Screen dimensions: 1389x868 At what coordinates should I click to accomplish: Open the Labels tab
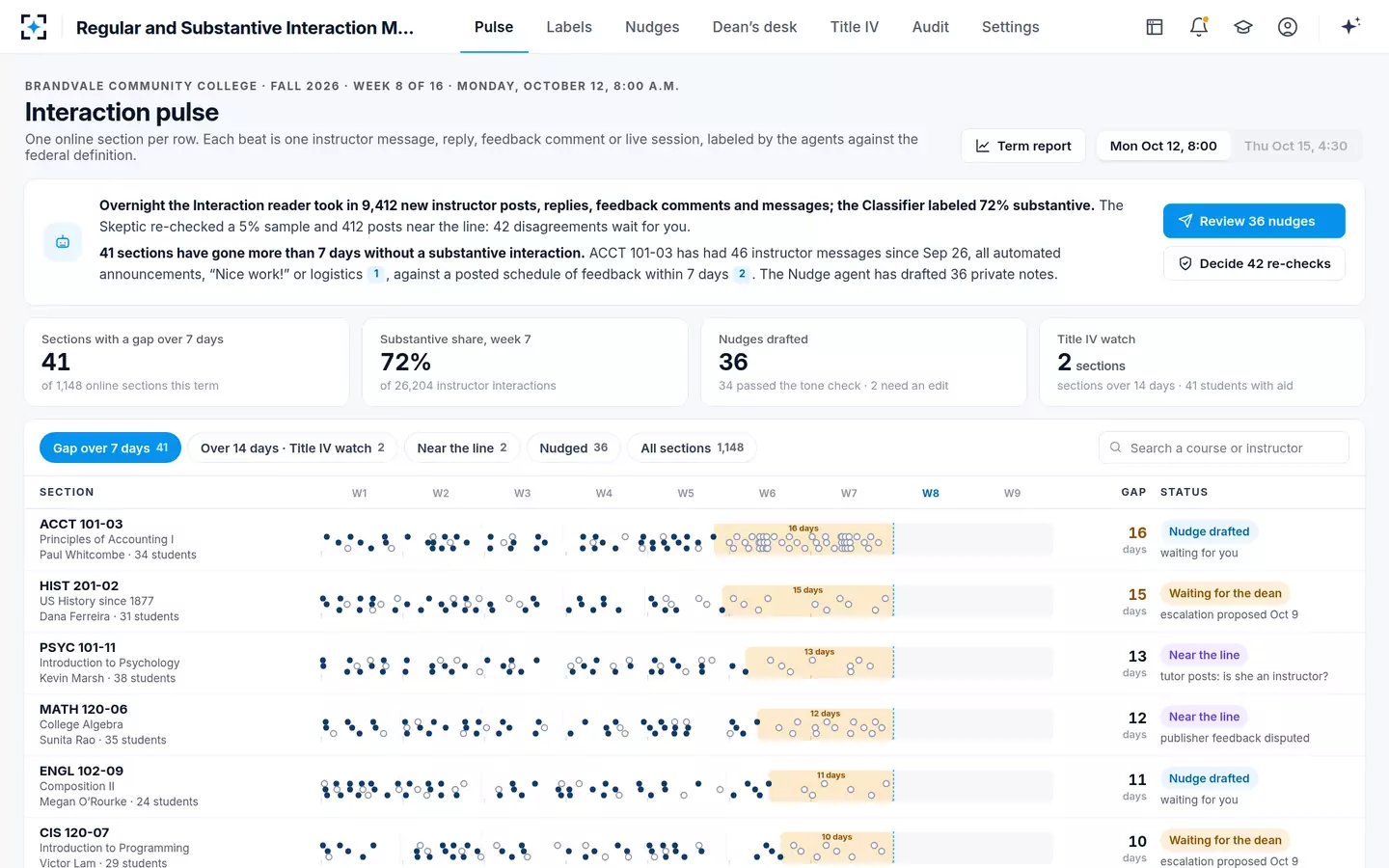pyautogui.click(x=569, y=27)
